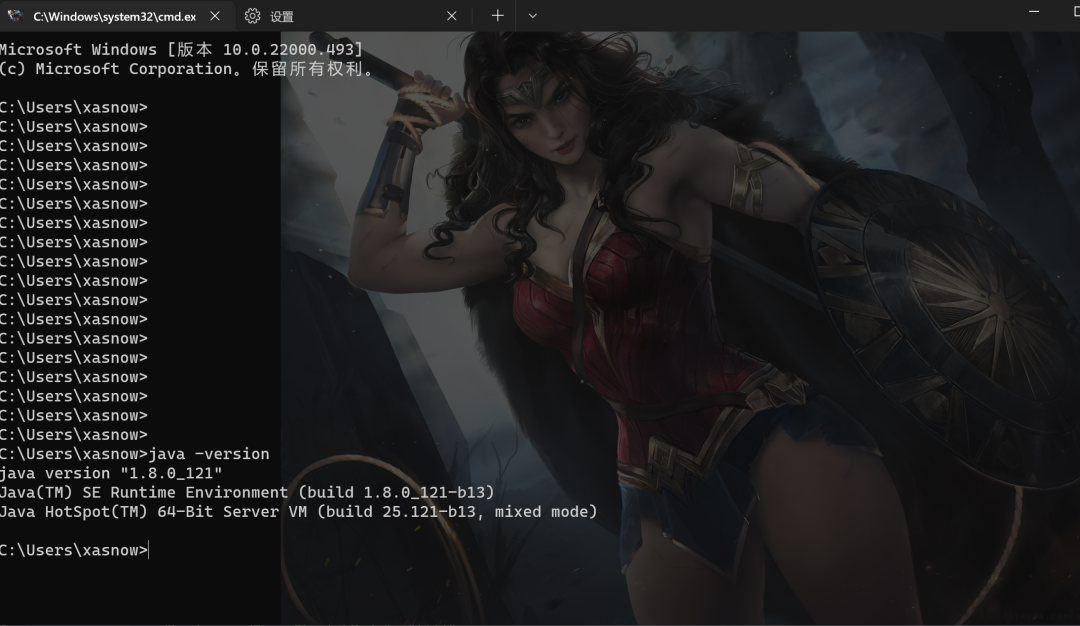1080x626 pixels.
Task: Switch to the cmd.exe tab
Action: (116, 16)
